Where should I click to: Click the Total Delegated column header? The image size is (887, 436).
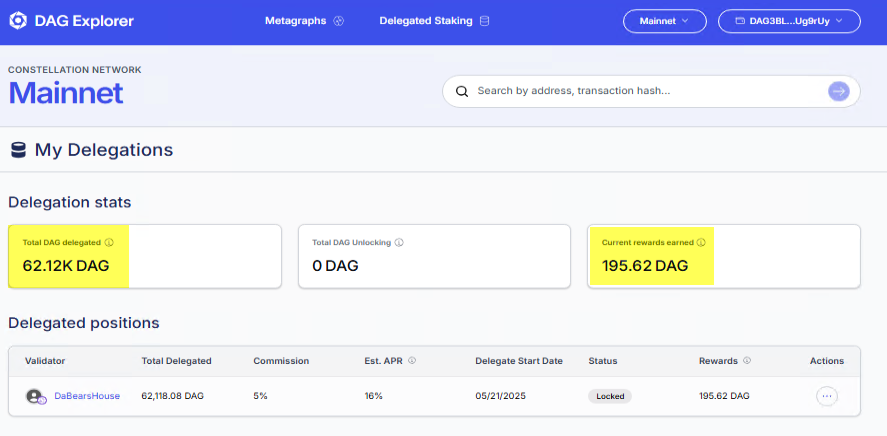pyautogui.click(x=176, y=361)
